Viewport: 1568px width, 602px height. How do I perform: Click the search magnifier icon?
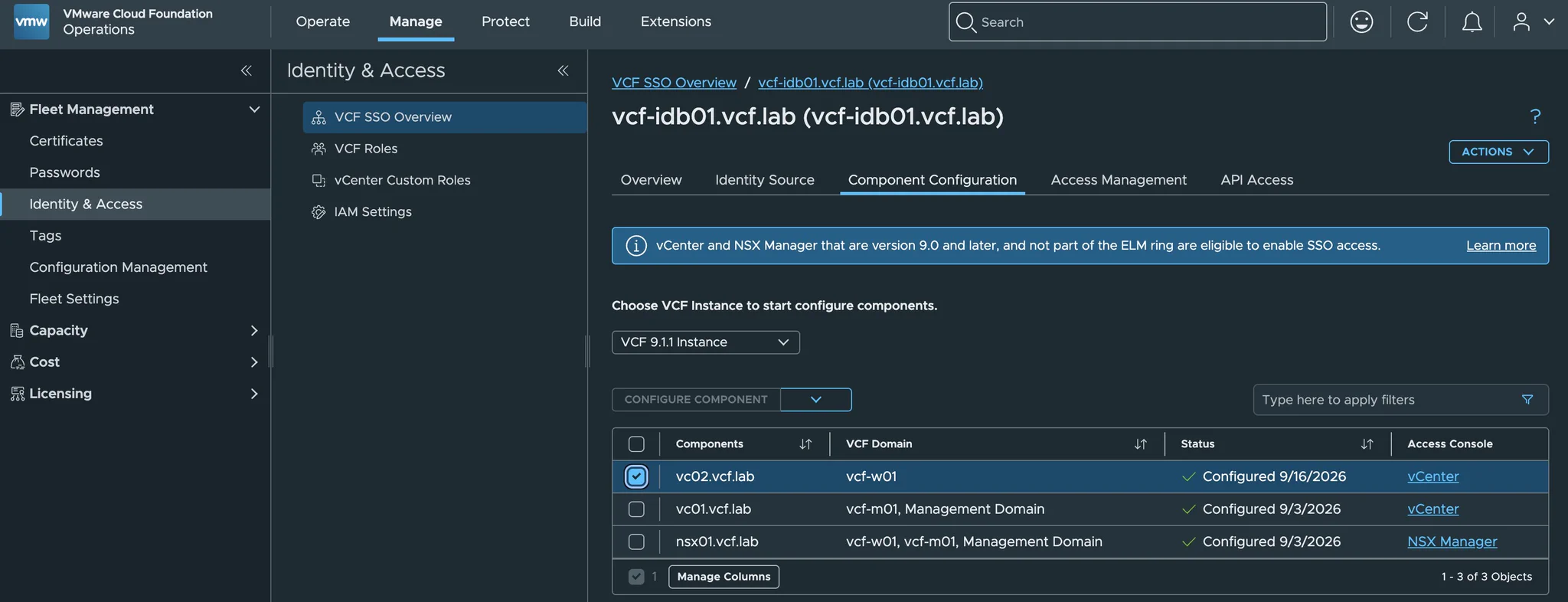[x=966, y=21]
